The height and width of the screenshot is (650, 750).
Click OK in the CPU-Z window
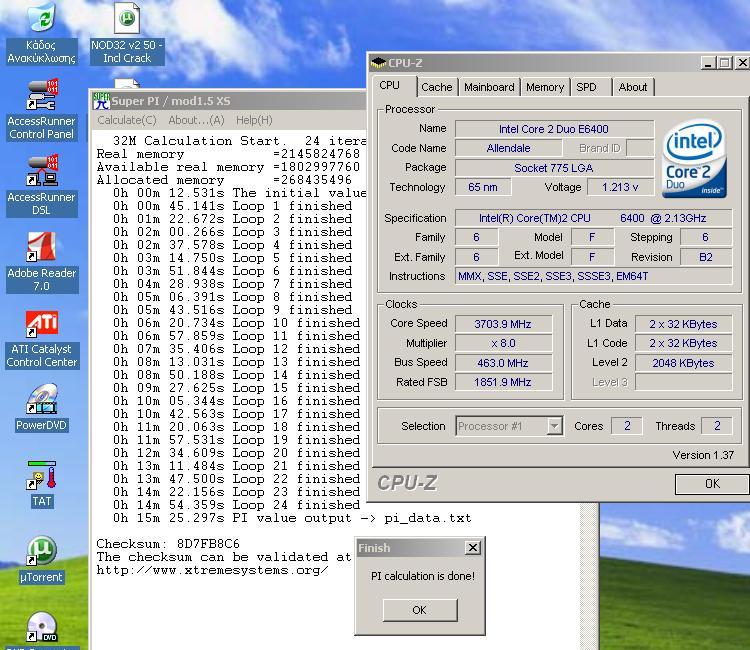712,484
